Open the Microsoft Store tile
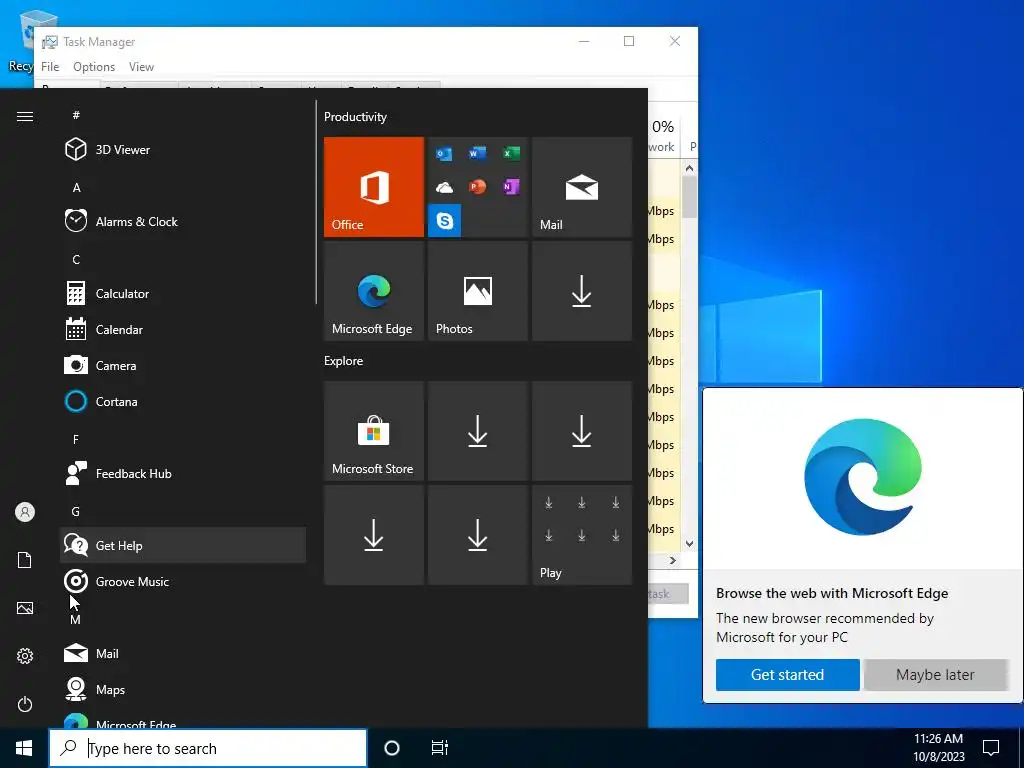 point(374,431)
